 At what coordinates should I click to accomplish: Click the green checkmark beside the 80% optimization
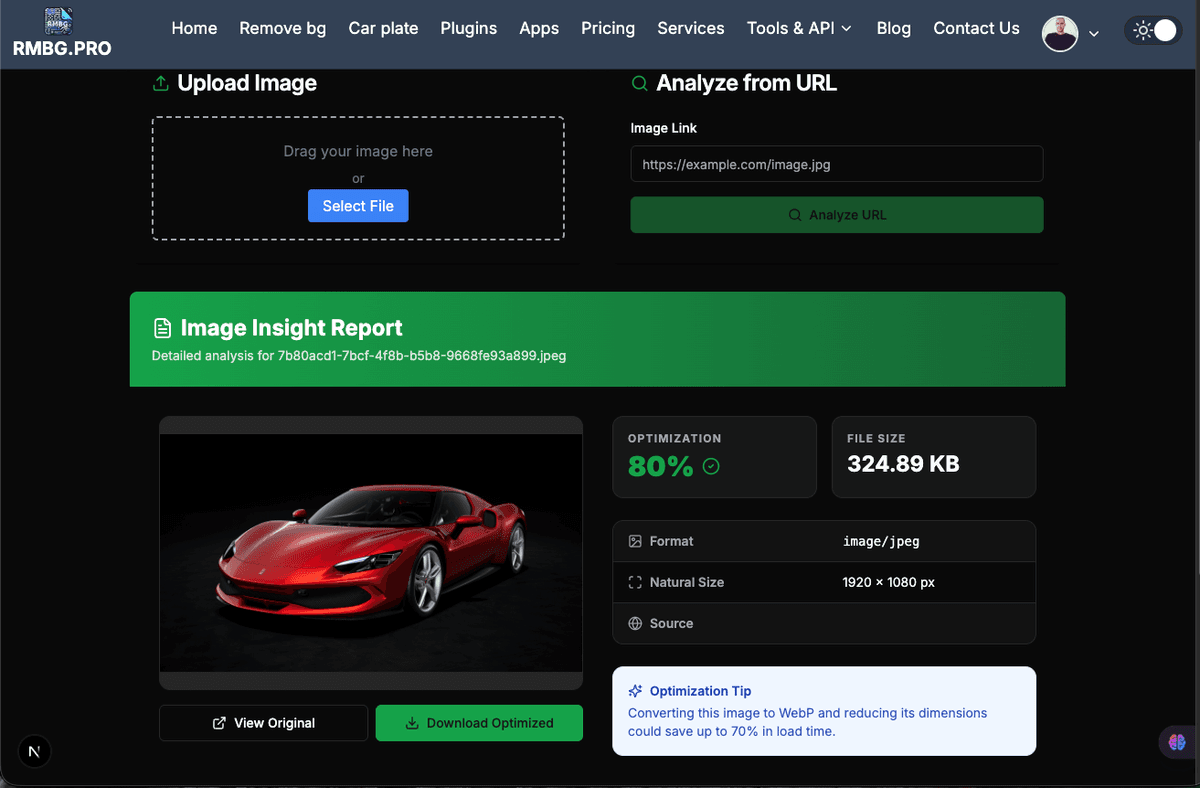(x=709, y=466)
